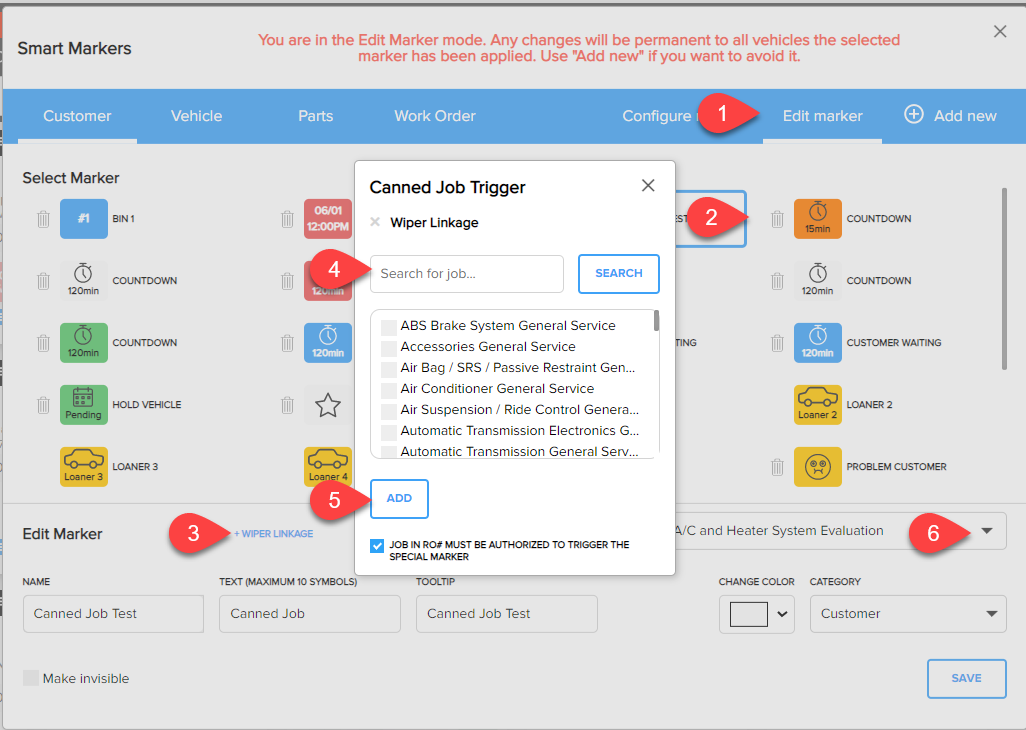Select the BIN 1 blue marker icon
Screen dimensions: 1026x730
click(83, 218)
